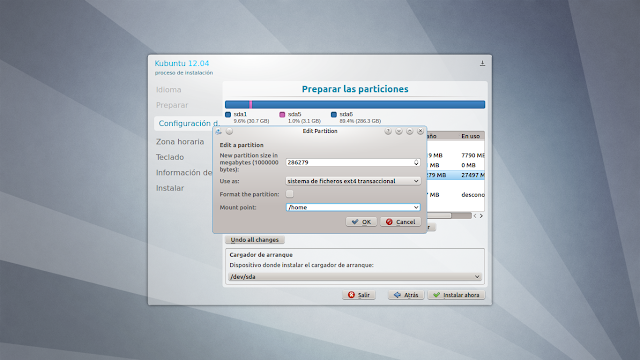Open the /dev/sda boot loader device dropdown
This screenshot has width=640, height=360.
click(355, 277)
